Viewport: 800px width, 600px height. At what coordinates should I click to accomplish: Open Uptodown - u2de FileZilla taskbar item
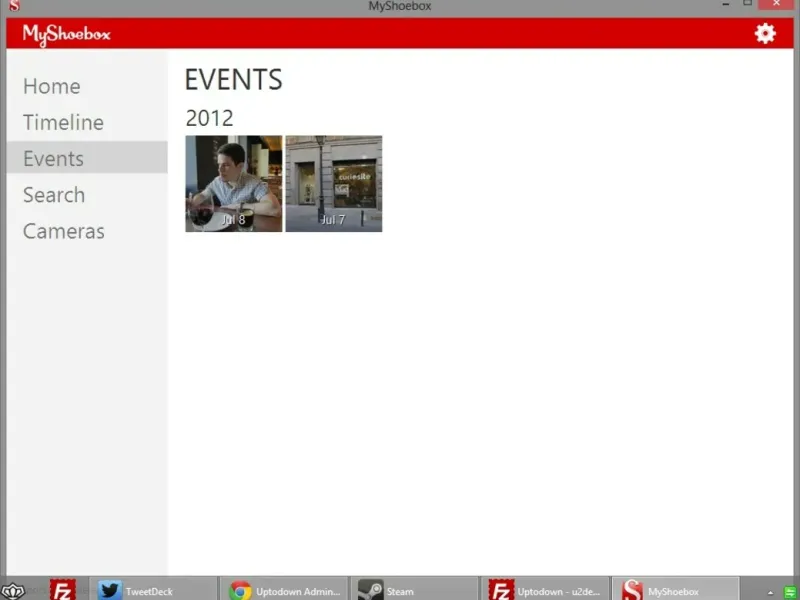coord(545,590)
